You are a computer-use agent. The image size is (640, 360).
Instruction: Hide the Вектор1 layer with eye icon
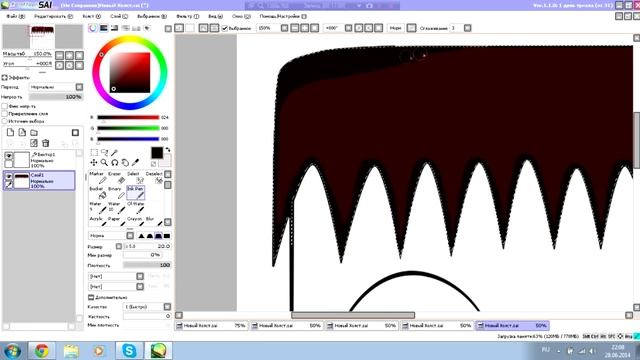(9, 156)
